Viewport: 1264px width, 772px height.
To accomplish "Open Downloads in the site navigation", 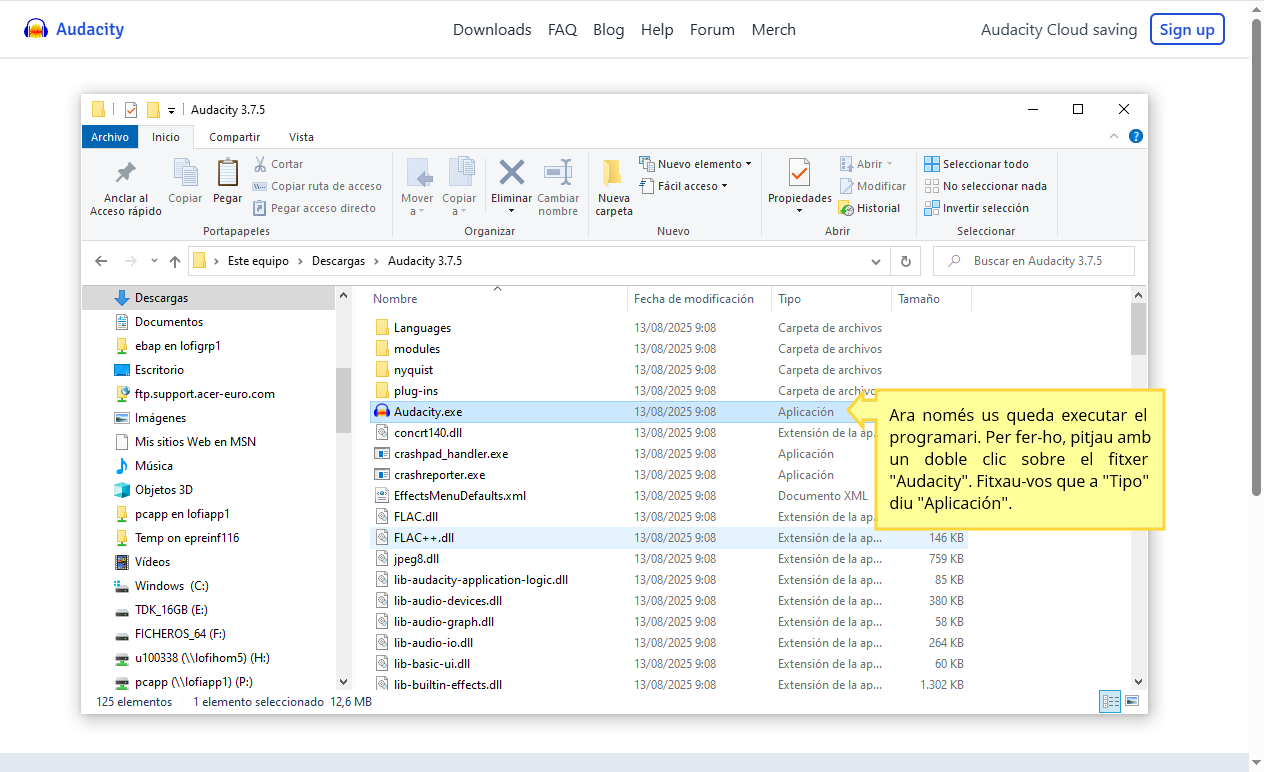I will click(x=492, y=30).
